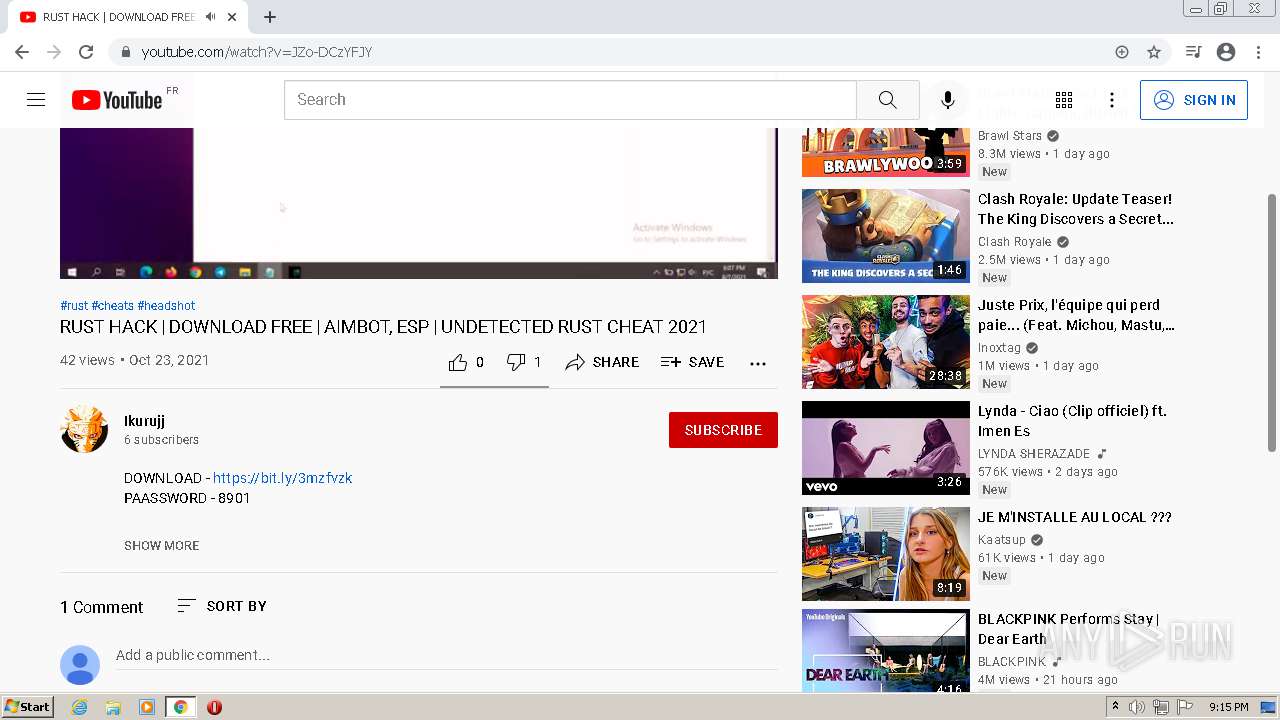Open the Clash Royale channel name
The image size is (1280, 720).
pos(1015,242)
